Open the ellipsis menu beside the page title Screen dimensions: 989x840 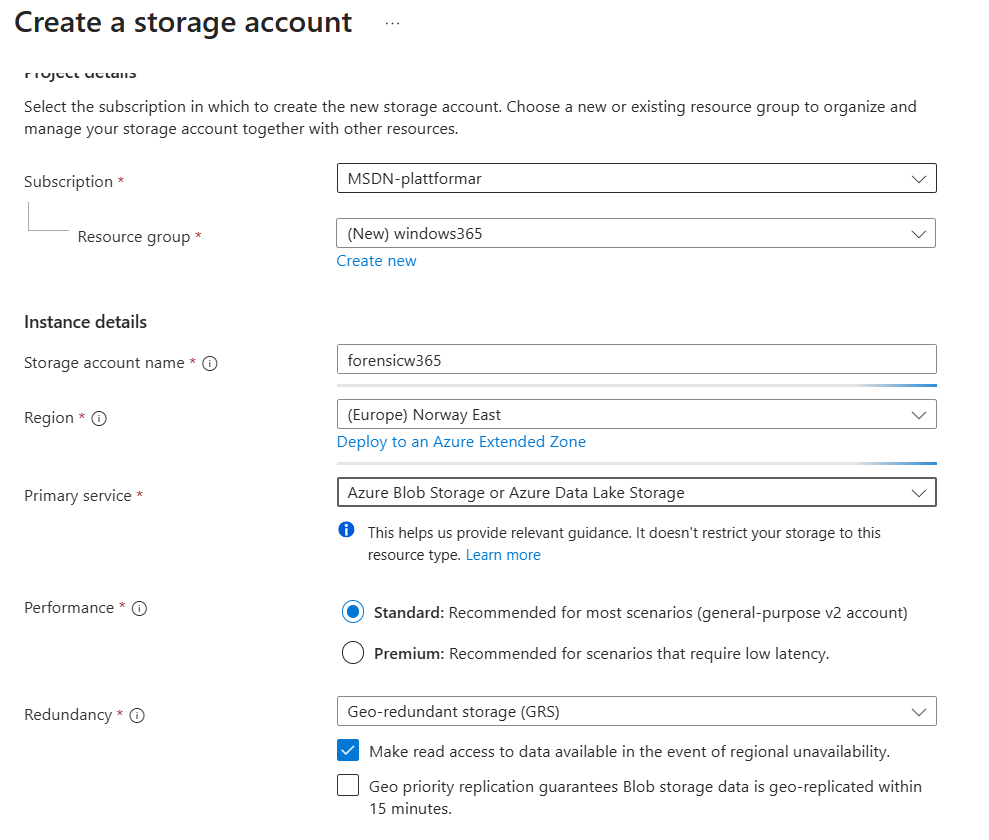(392, 23)
